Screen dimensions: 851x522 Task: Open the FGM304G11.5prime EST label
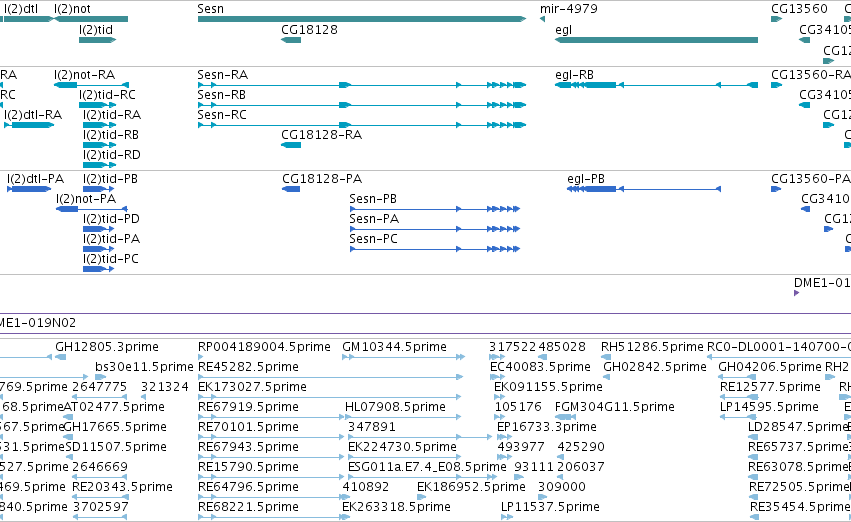[615, 407]
